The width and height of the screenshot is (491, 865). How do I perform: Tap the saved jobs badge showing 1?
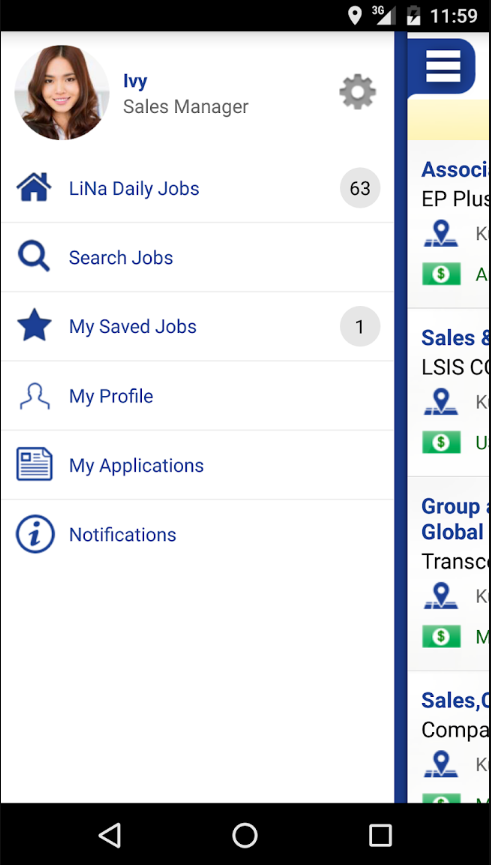(x=360, y=327)
